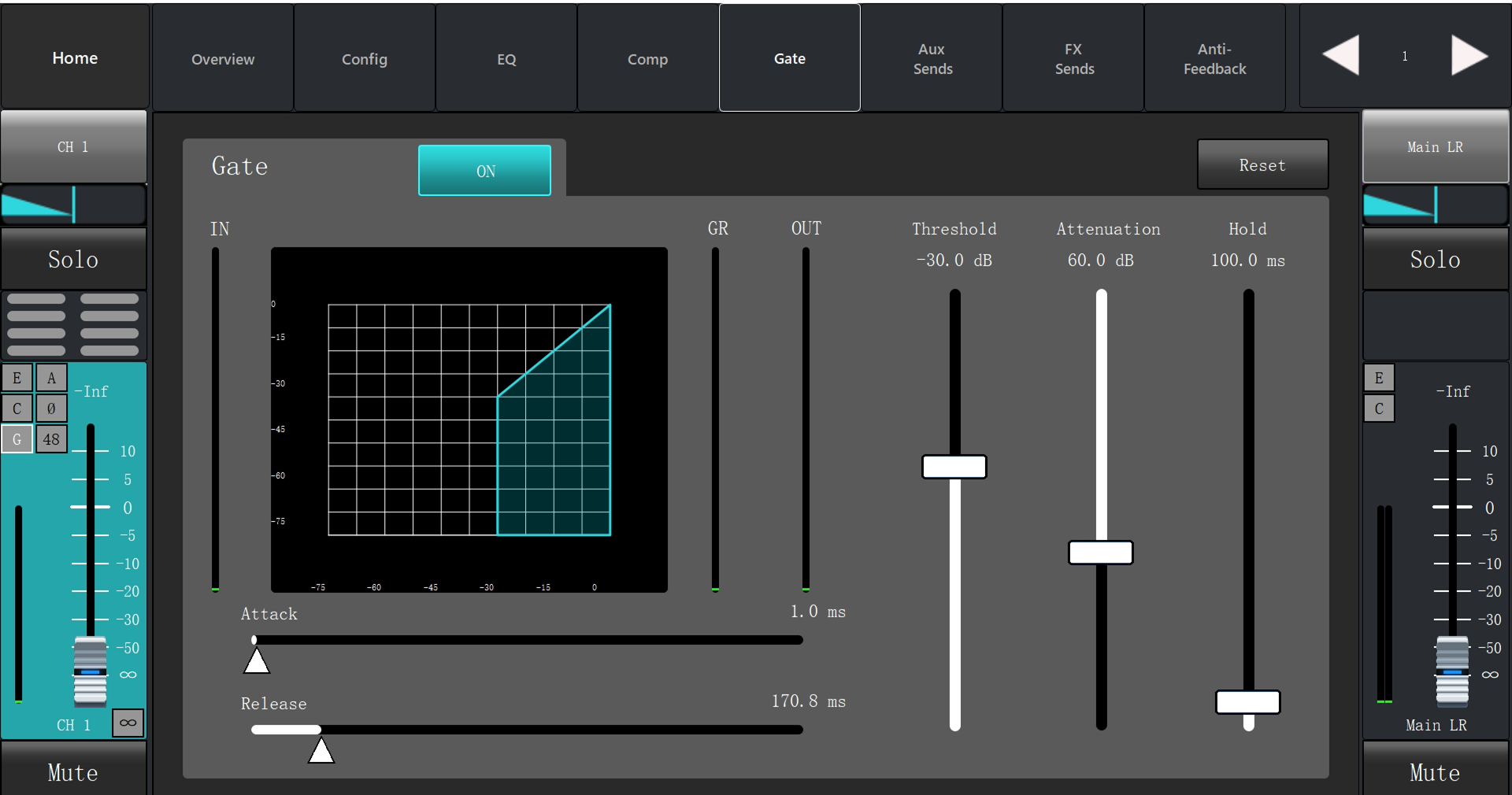This screenshot has width=1512, height=795.
Task: Click the -Inf level readout on CH 1
Action: tap(91, 391)
